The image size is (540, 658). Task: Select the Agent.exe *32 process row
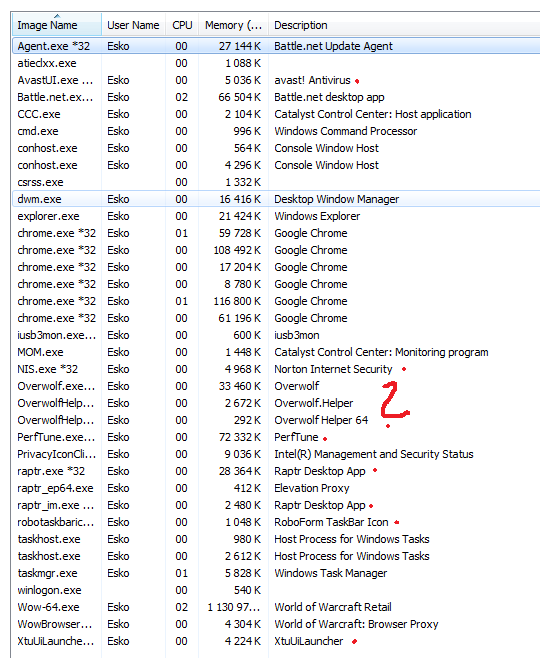276,46
